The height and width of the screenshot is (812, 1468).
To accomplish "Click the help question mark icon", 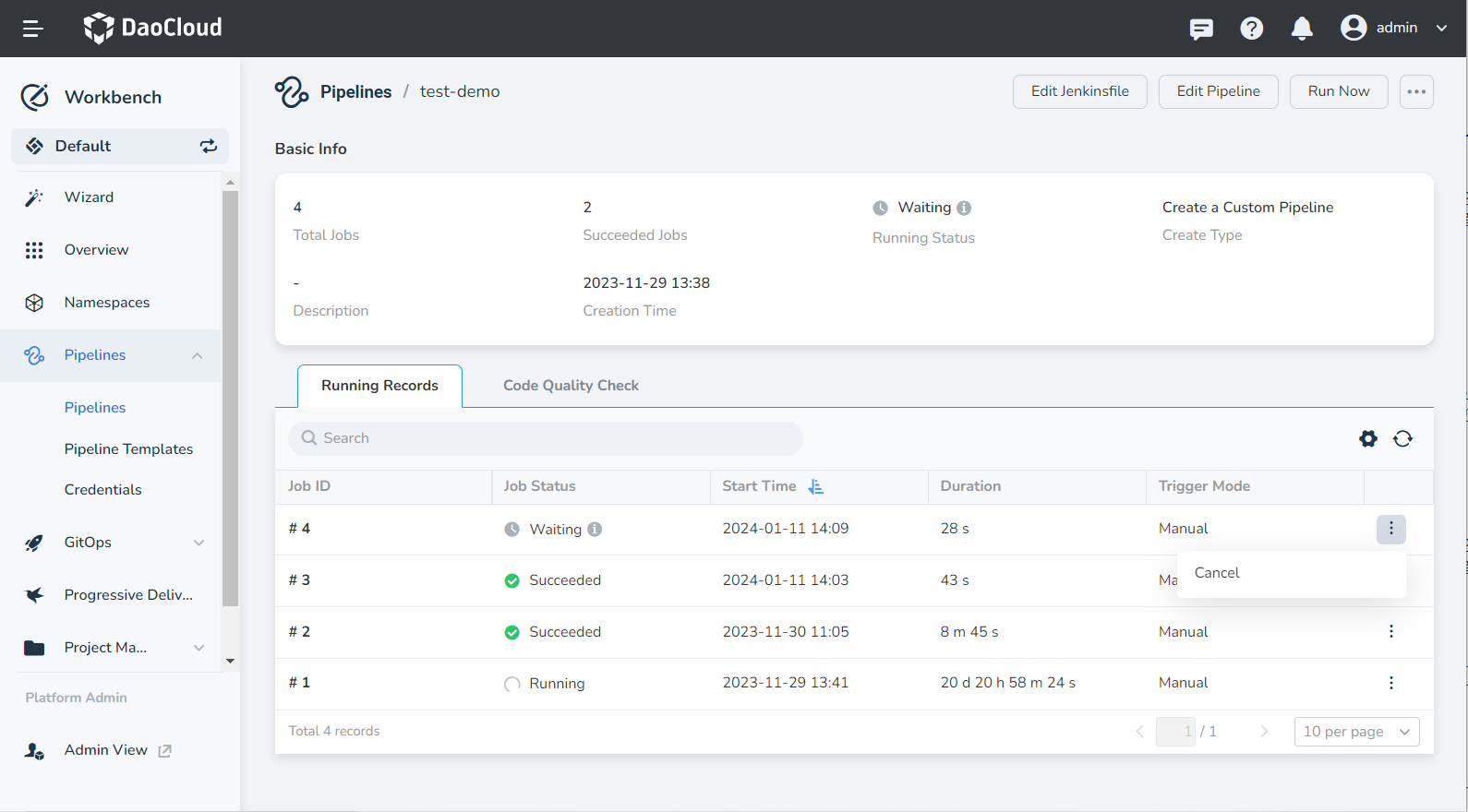I will (1251, 29).
